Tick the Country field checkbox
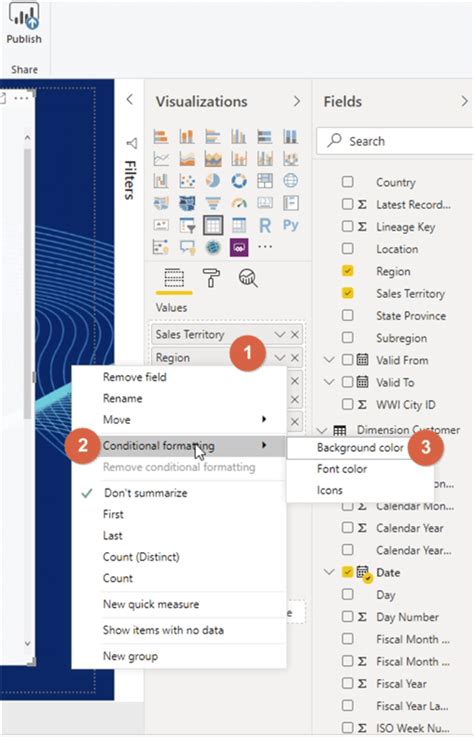 (x=348, y=182)
